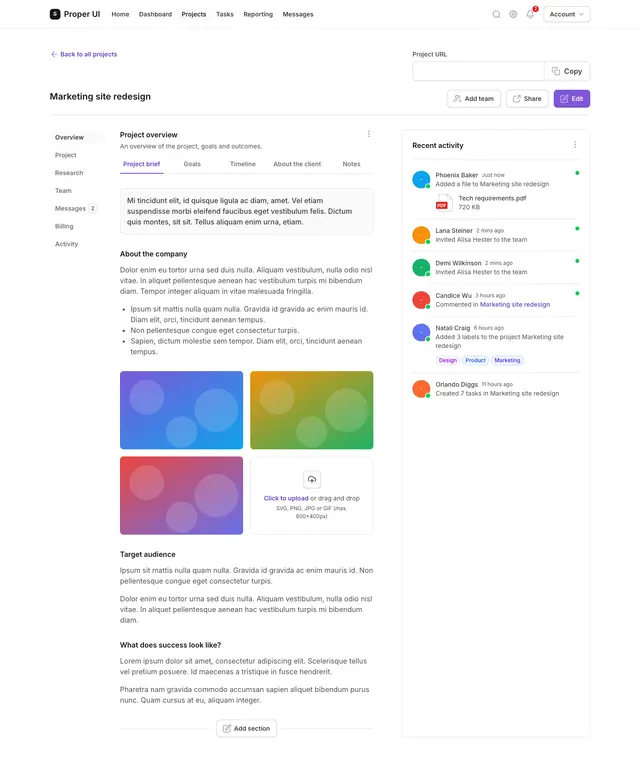The height and width of the screenshot is (780, 640).
Task: Switch to the Timeline tab
Action: pos(243,164)
